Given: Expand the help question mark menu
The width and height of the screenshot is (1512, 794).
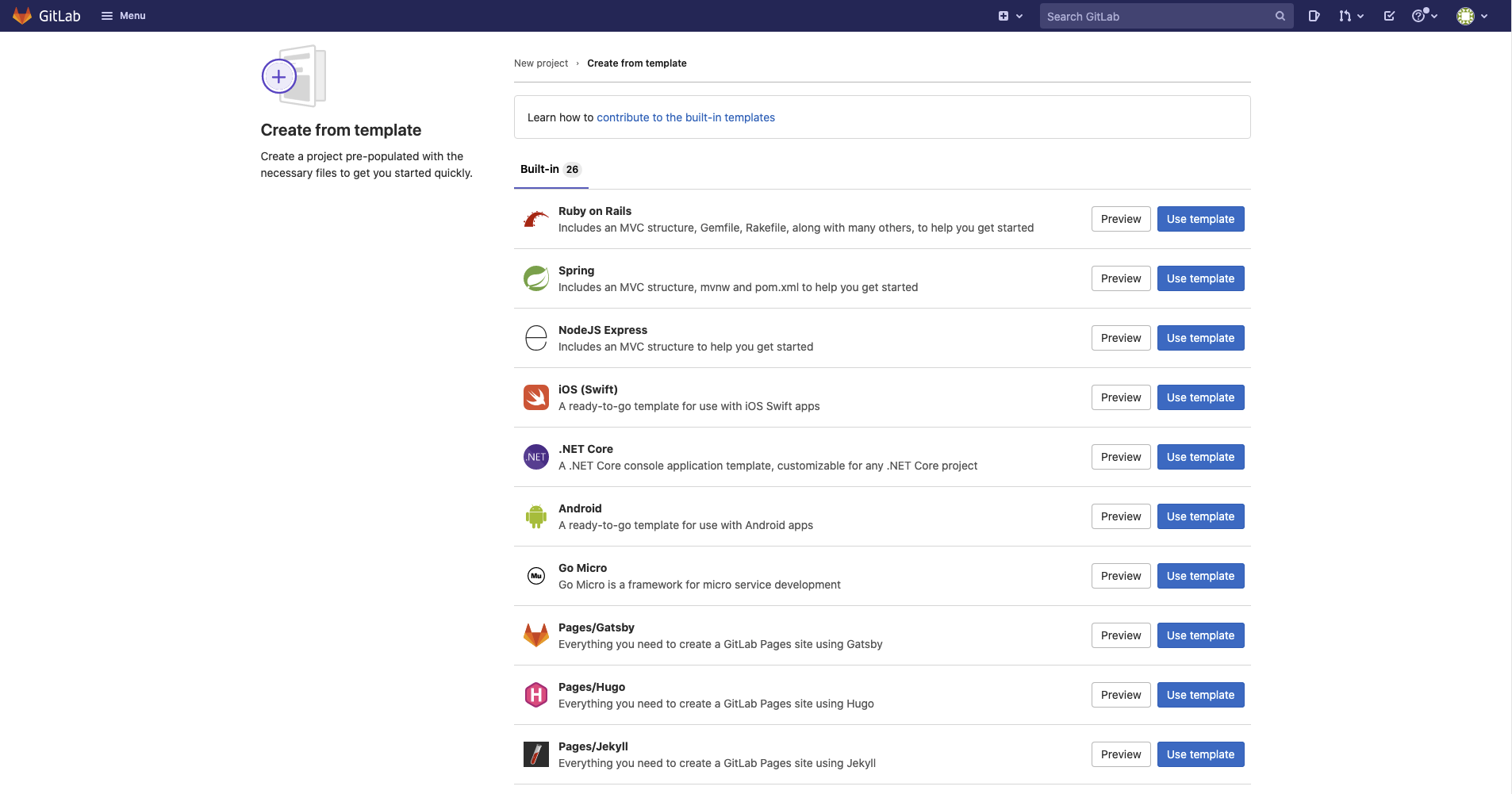Looking at the screenshot, I should pyautogui.click(x=1425, y=16).
